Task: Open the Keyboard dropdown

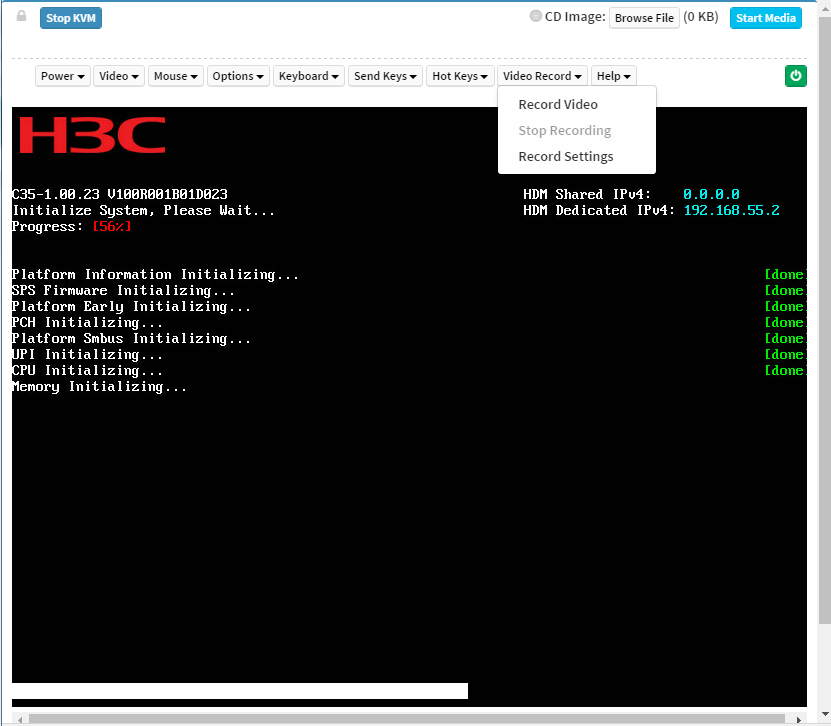Action: click(x=309, y=76)
